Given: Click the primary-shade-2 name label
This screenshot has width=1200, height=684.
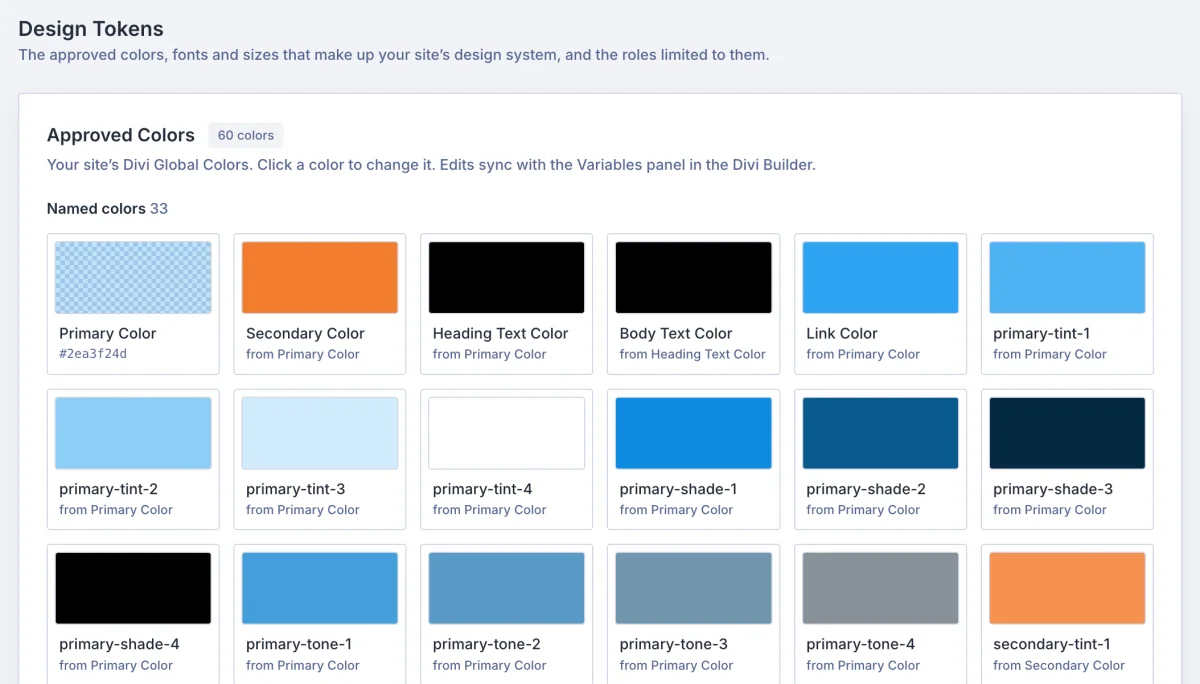Looking at the screenshot, I should (x=866, y=489).
